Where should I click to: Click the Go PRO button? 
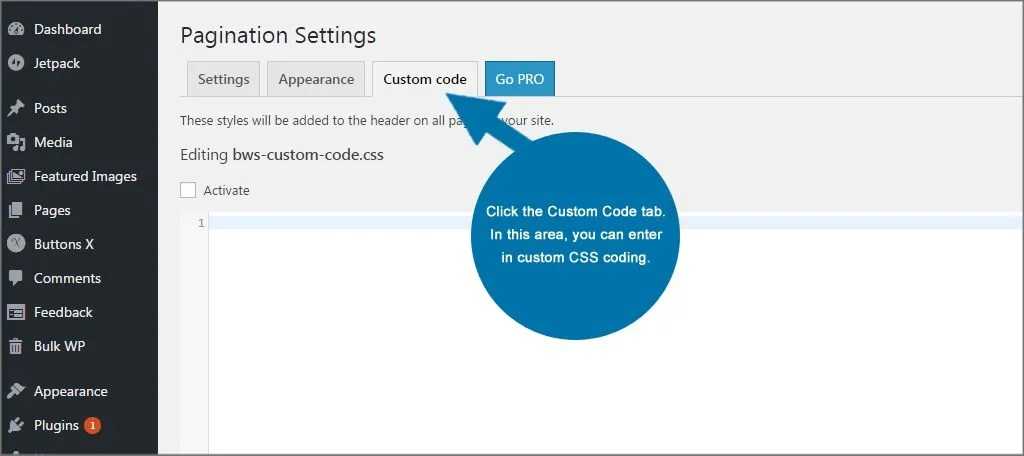coord(520,79)
